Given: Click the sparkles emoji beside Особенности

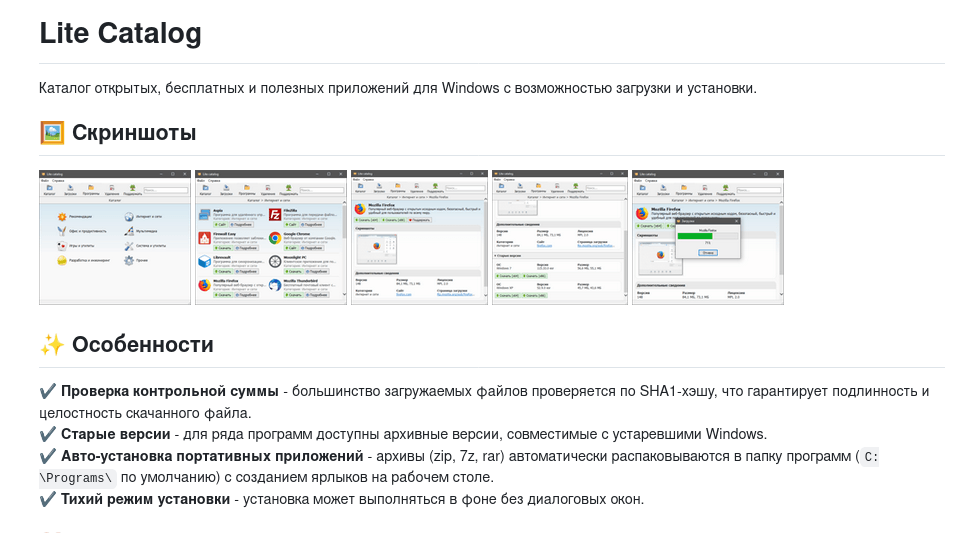Looking at the screenshot, I should (x=52, y=345).
